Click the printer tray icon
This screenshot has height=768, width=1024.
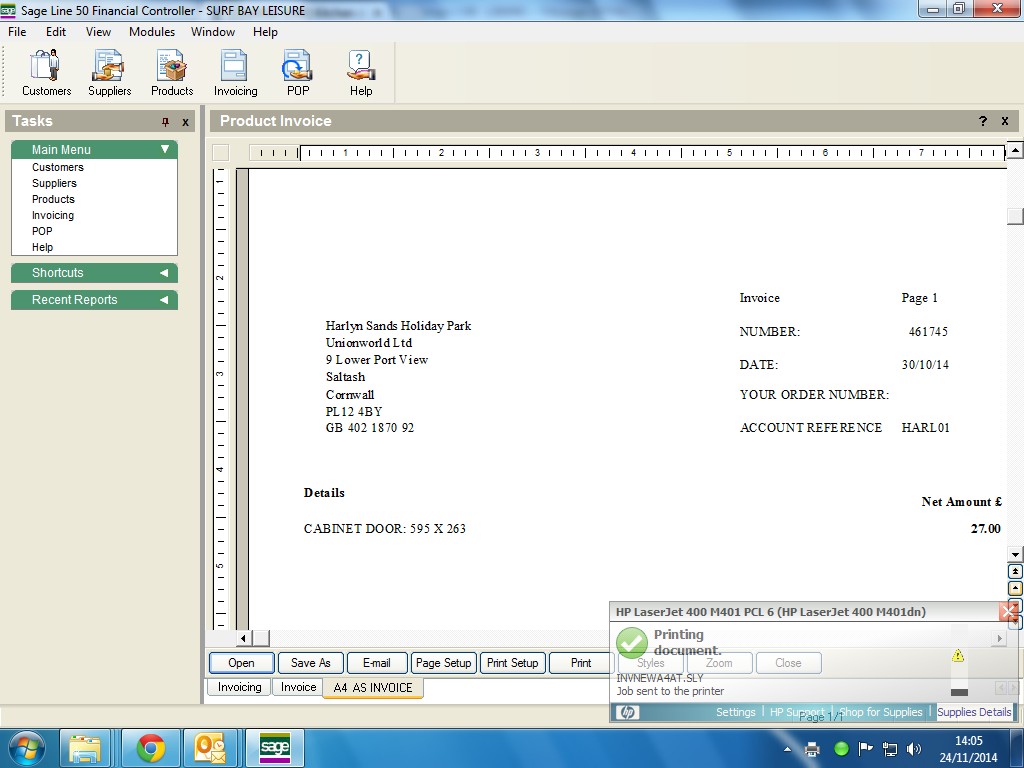[812, 749]
